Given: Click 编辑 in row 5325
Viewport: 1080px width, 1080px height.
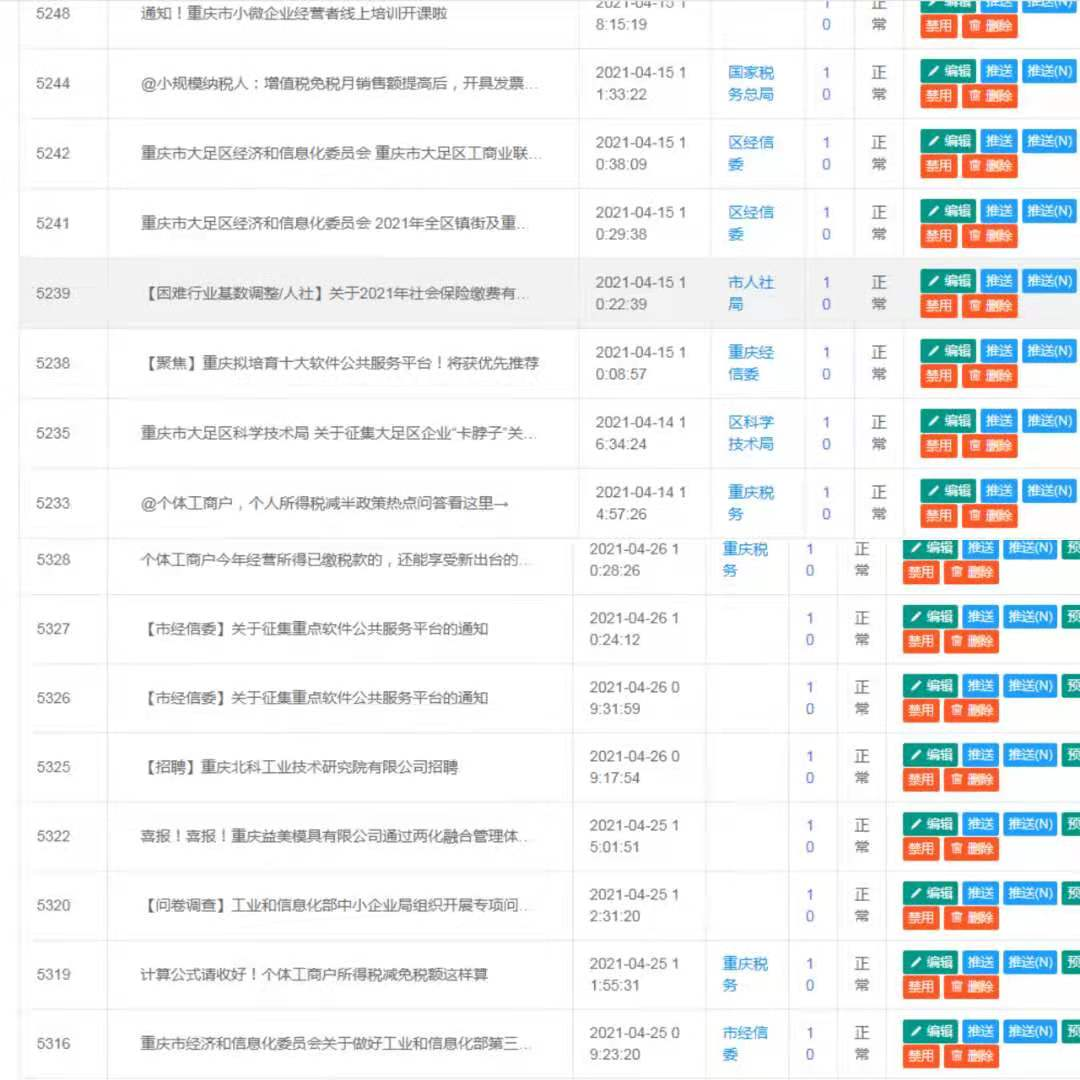Looking at the screenshot, I should 931,755.
